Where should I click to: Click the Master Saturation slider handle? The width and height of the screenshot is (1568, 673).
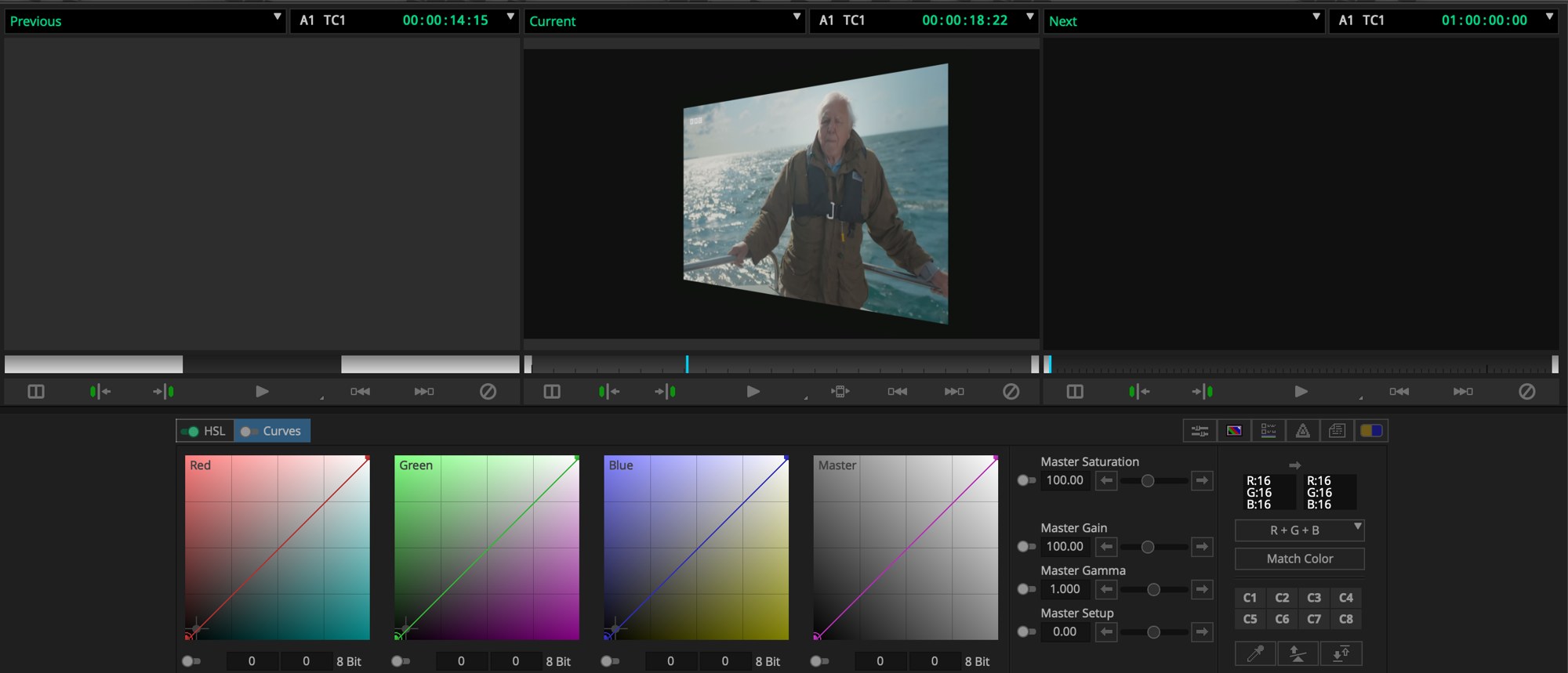(1148, 480)
